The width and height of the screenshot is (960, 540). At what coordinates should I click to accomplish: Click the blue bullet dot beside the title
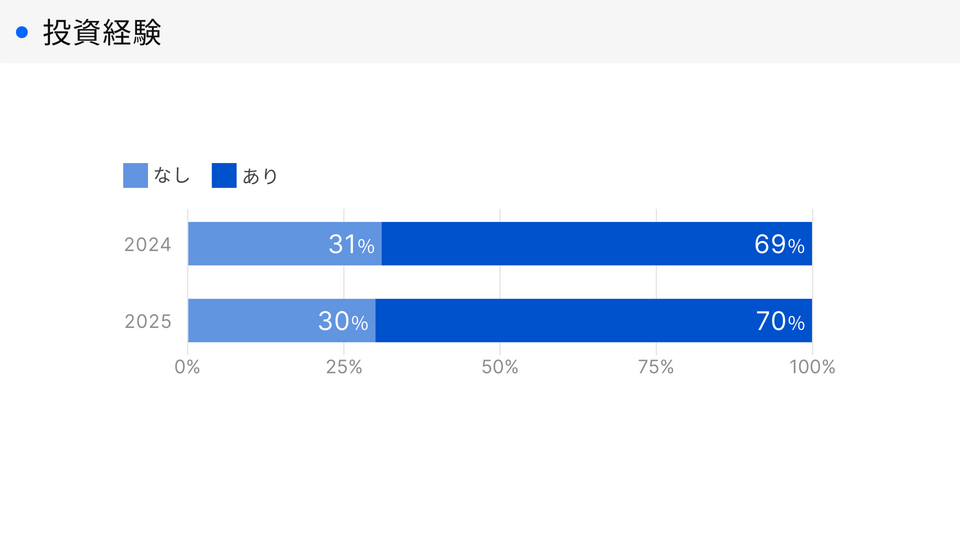click(22, 33)
